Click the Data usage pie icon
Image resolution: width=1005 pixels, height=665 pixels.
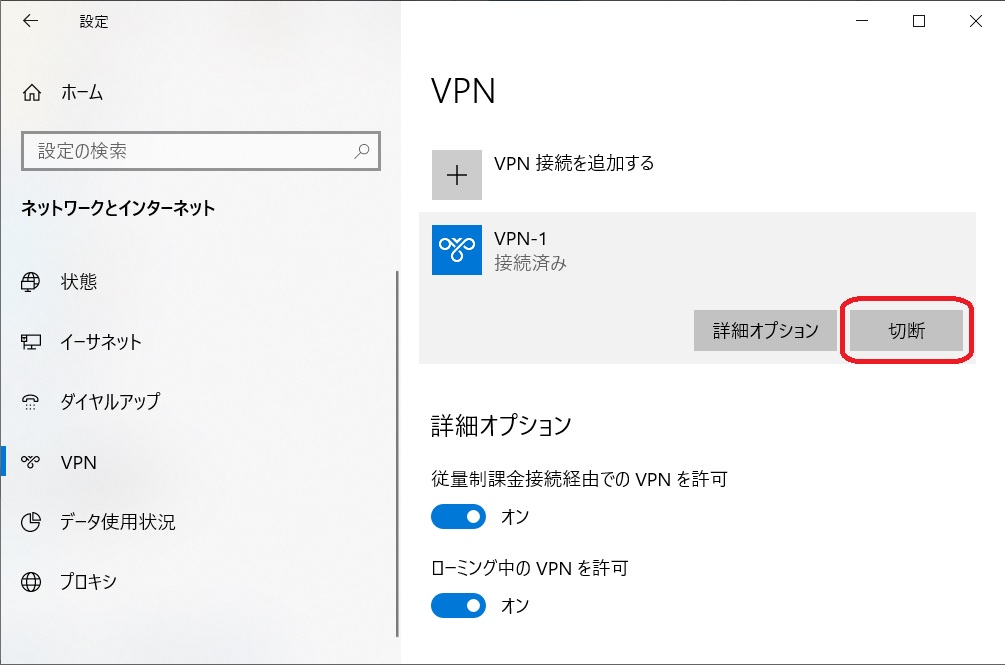click(x=31, y=522)
